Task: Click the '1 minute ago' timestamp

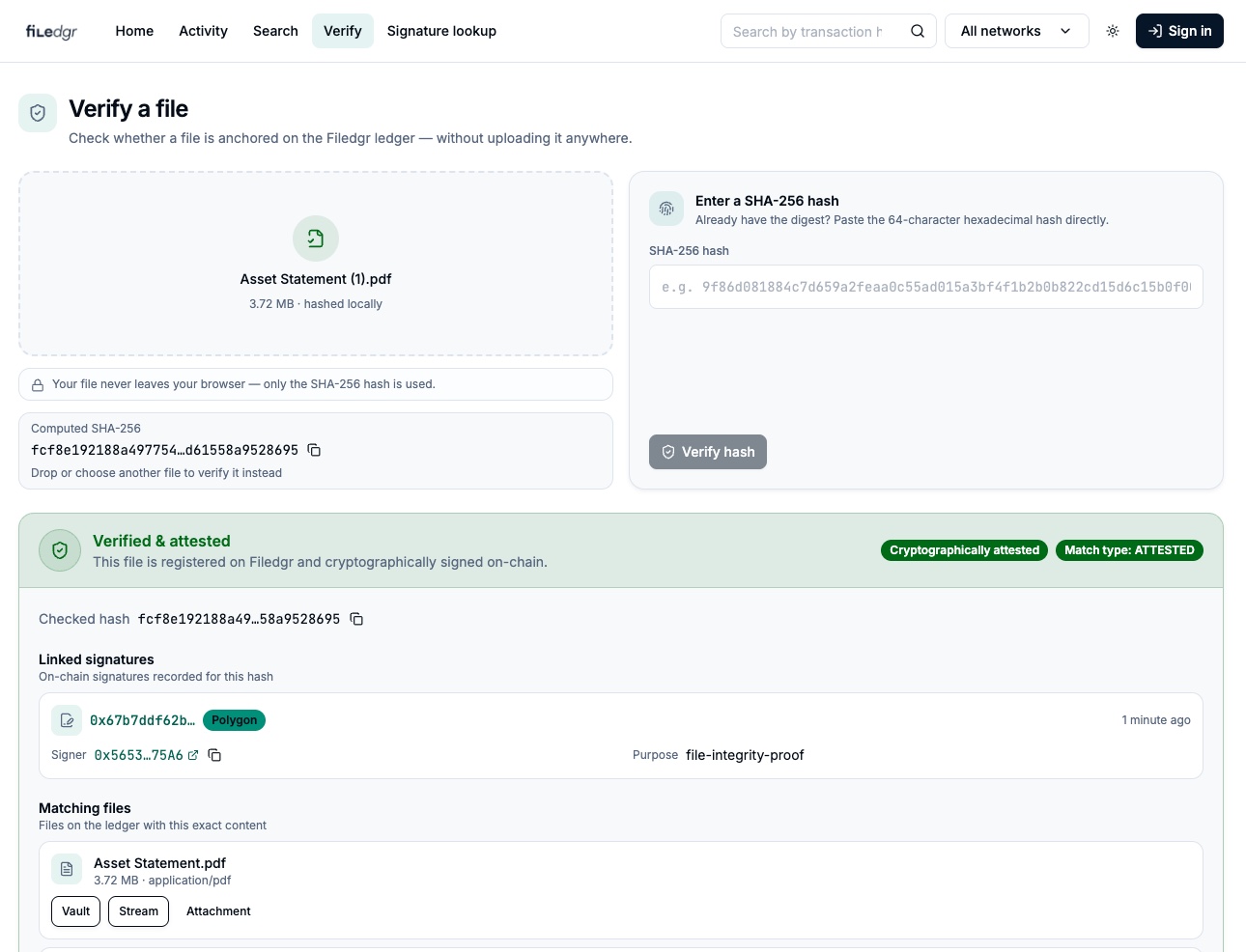Action: [x=1156, y=720]
